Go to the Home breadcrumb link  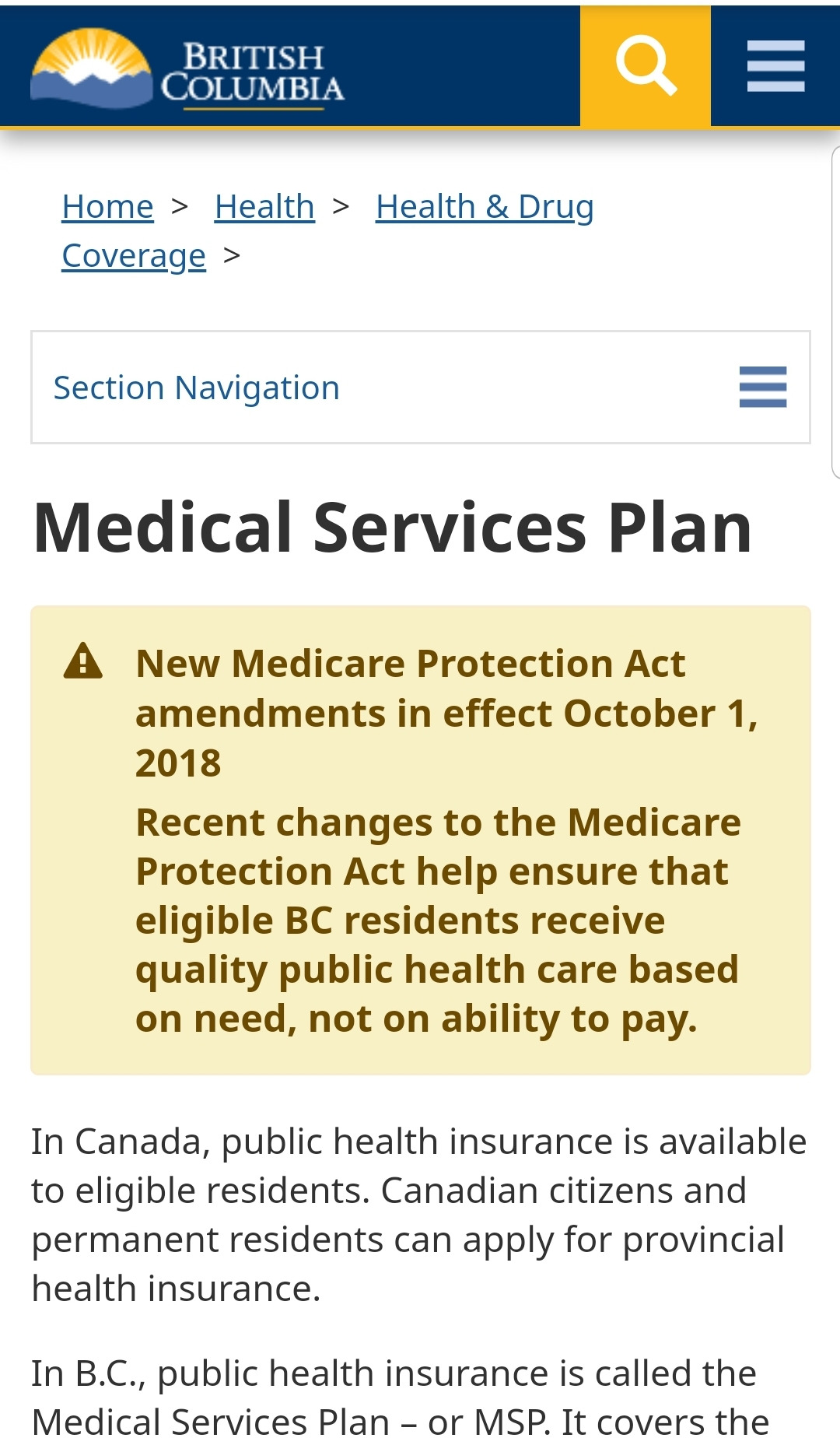click(x=108, y=207)
